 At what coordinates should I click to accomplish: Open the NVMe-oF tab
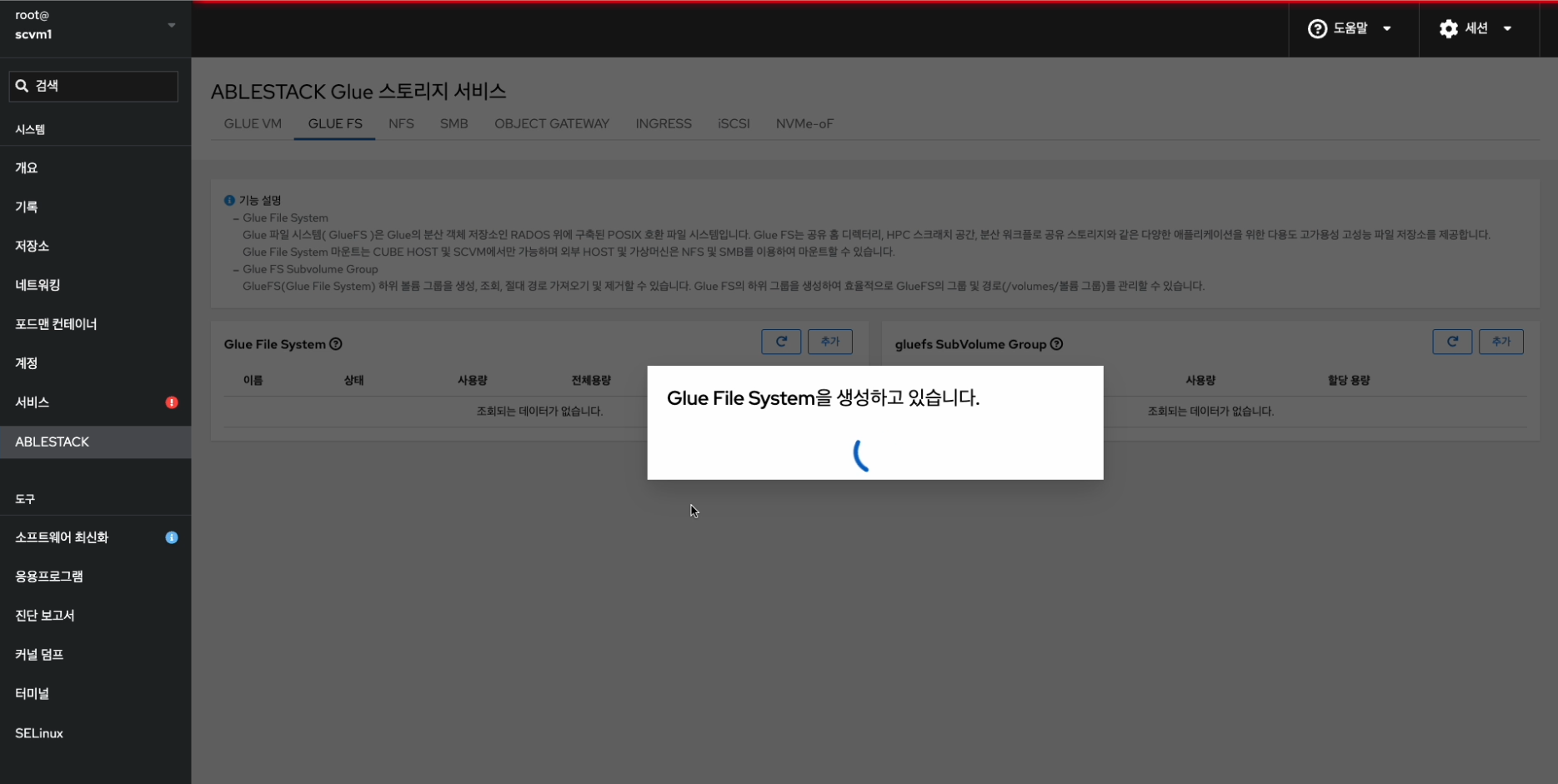coord(804,123)
